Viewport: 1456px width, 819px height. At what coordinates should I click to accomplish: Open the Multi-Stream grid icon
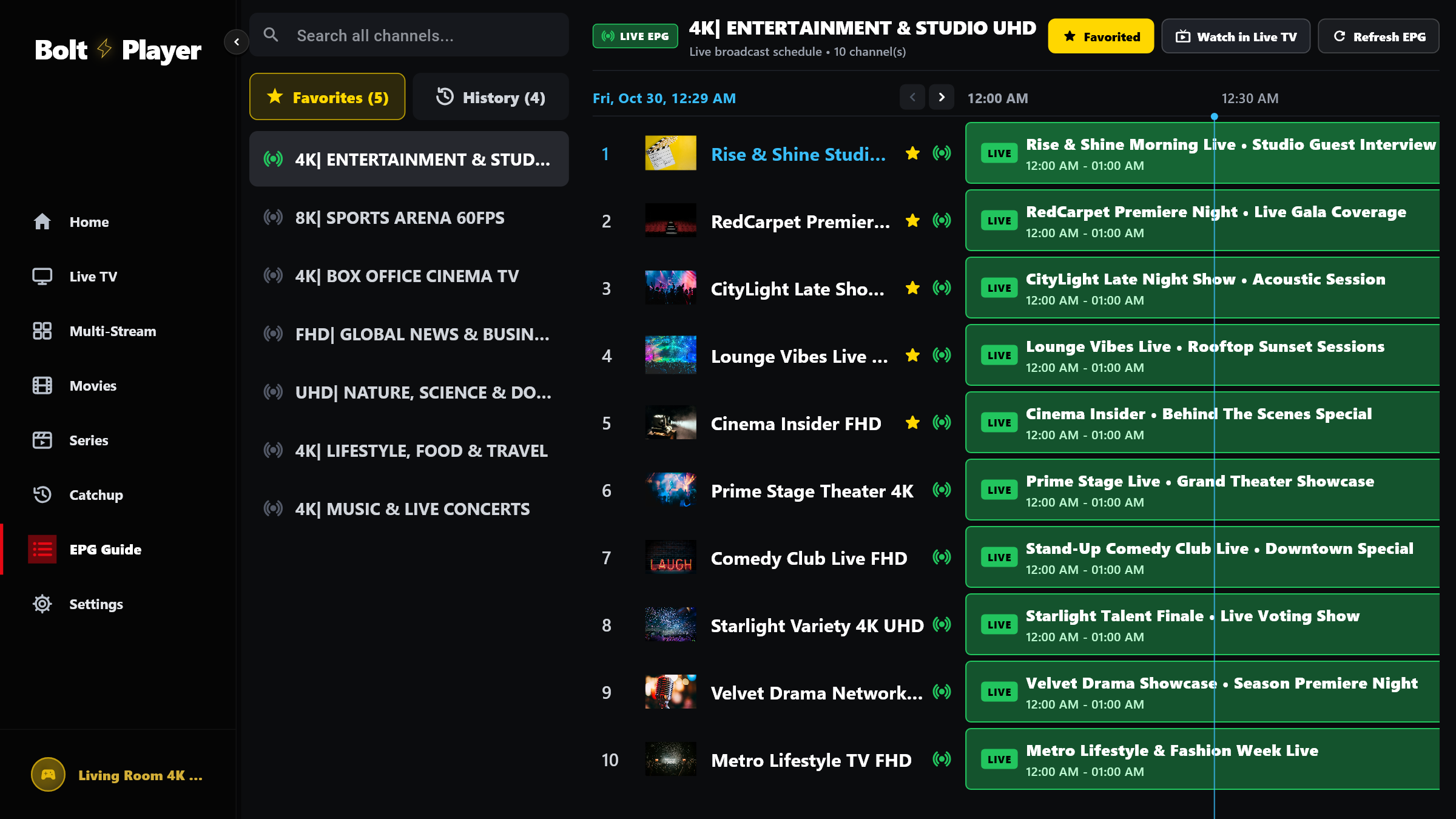tap(42, 331)
